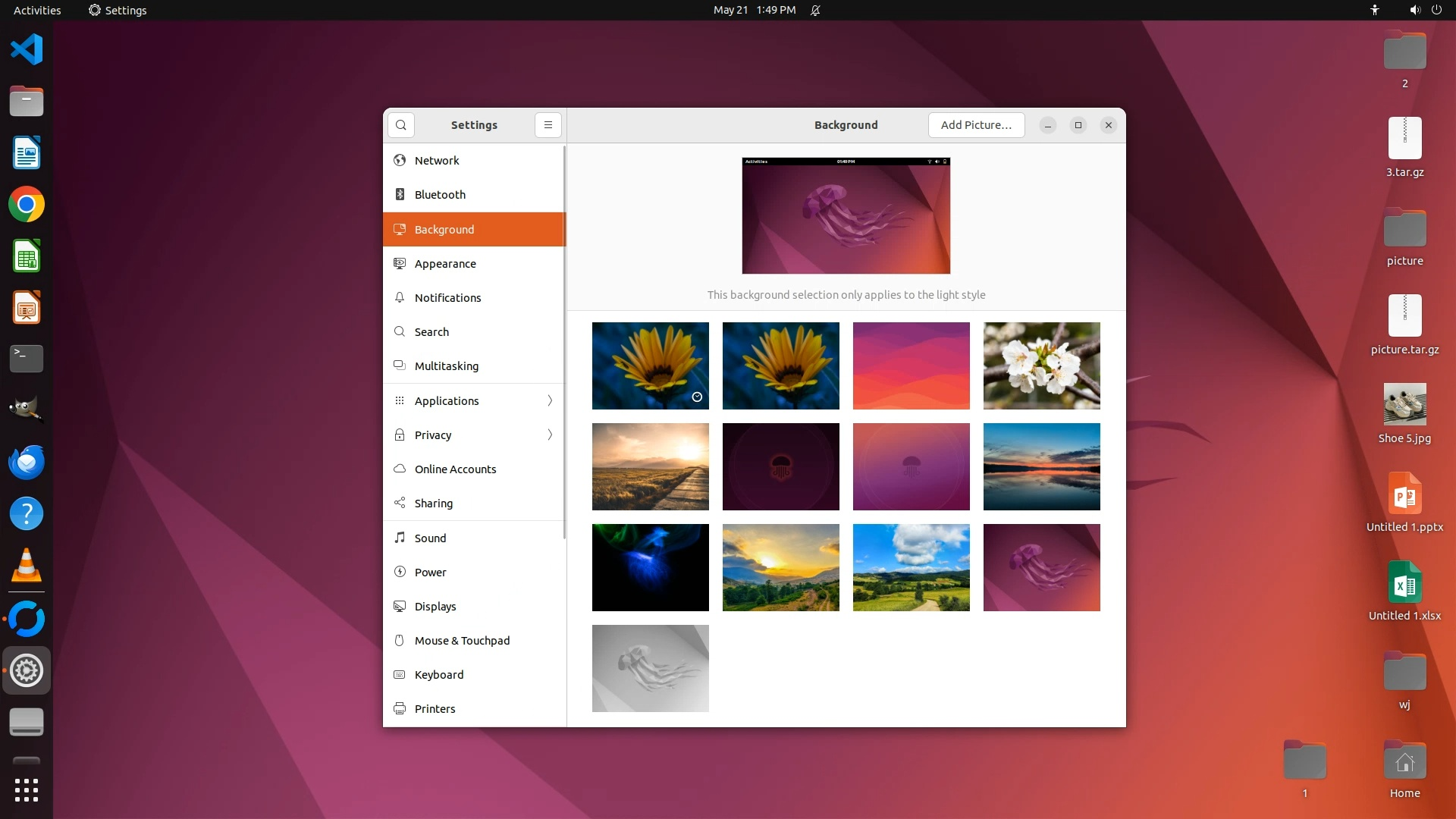Open the Bluetooth settings panel
Image resolution: width=1456 pixels, height=819 pixels.
click(440, 195)
